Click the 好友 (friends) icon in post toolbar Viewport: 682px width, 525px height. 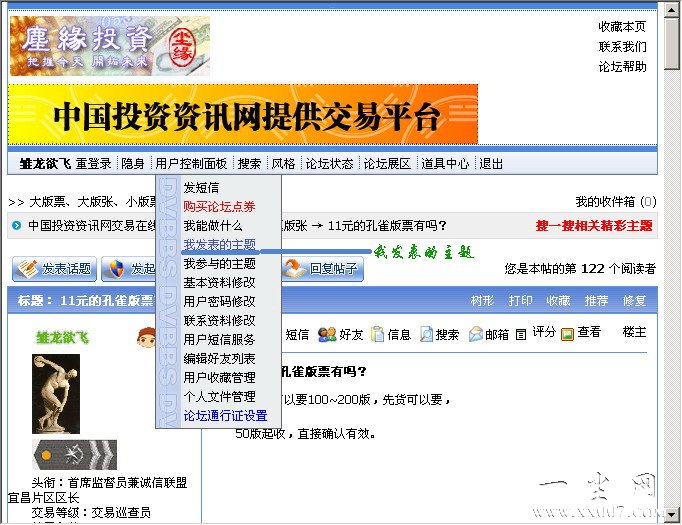click(326, 334)
